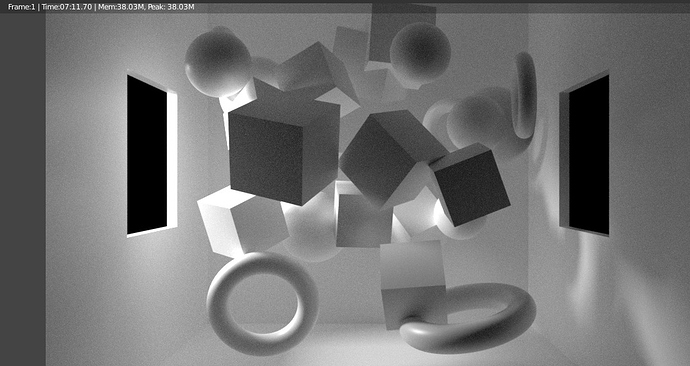The image size is (690, 366).
Task: Click the Time:07:11.70 readout in info bar
Action: tap(66, 7)
